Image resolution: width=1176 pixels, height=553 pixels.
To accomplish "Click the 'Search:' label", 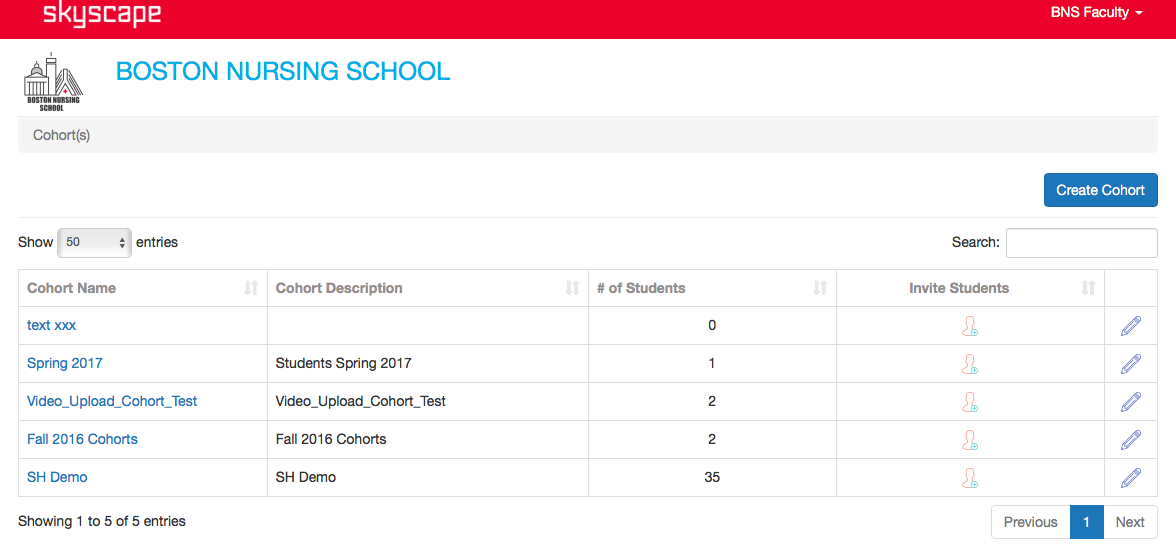I will click(976, 242).
